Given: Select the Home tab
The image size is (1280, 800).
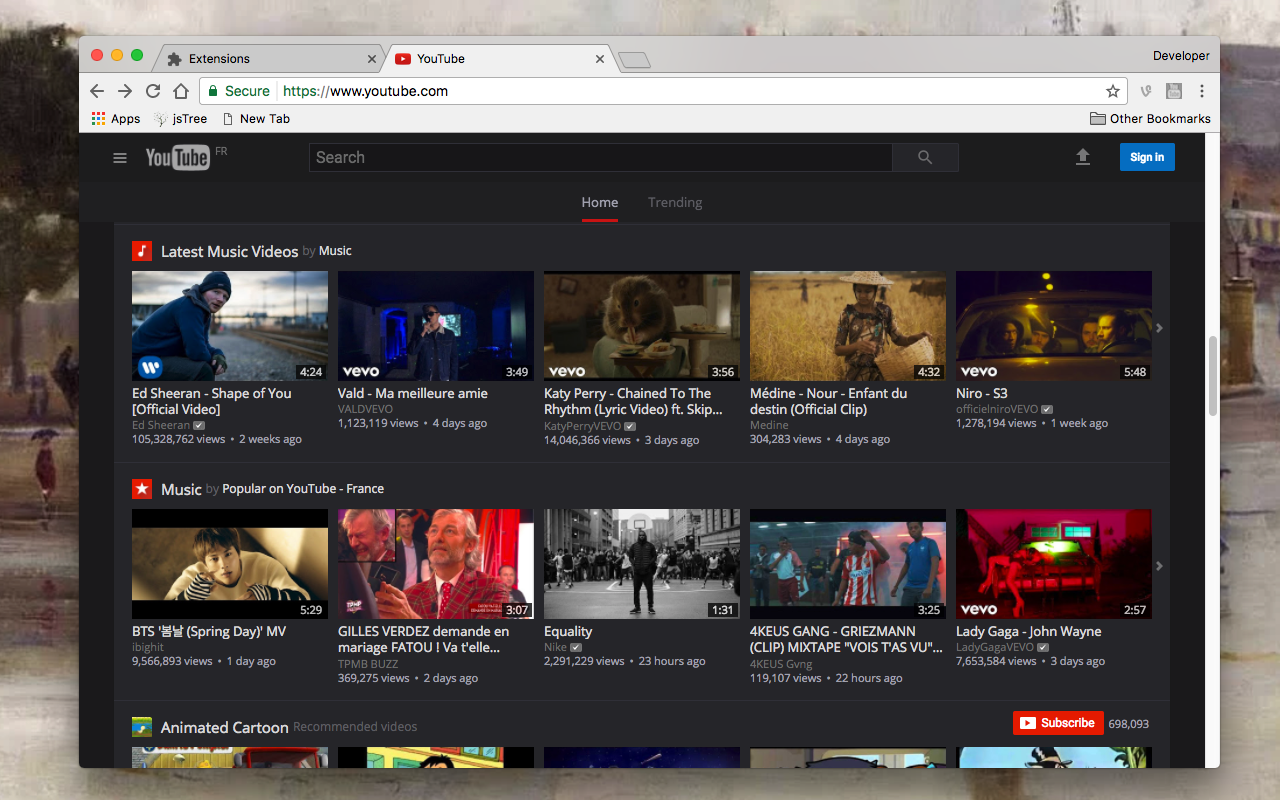Looking at the screenshot, I should point(599,202).
